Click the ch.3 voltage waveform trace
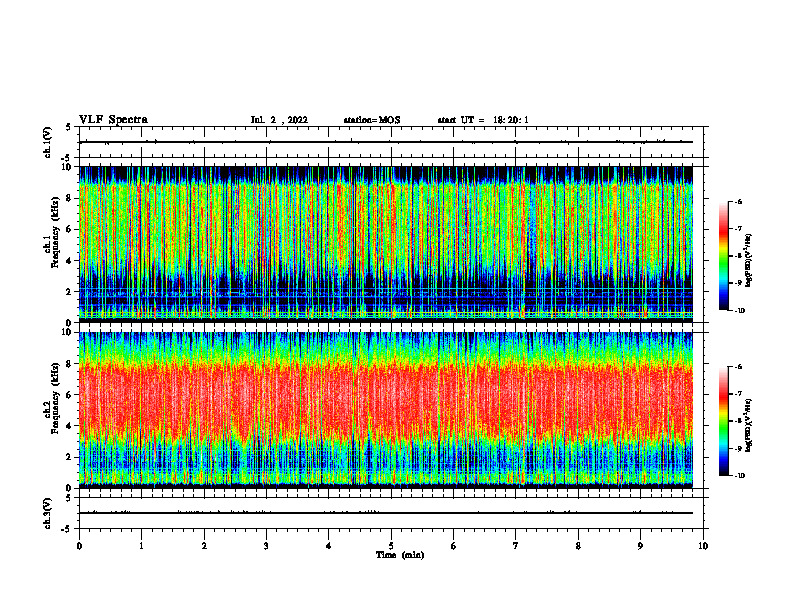This screenshot has width=792, height=612. click(386, 513)
